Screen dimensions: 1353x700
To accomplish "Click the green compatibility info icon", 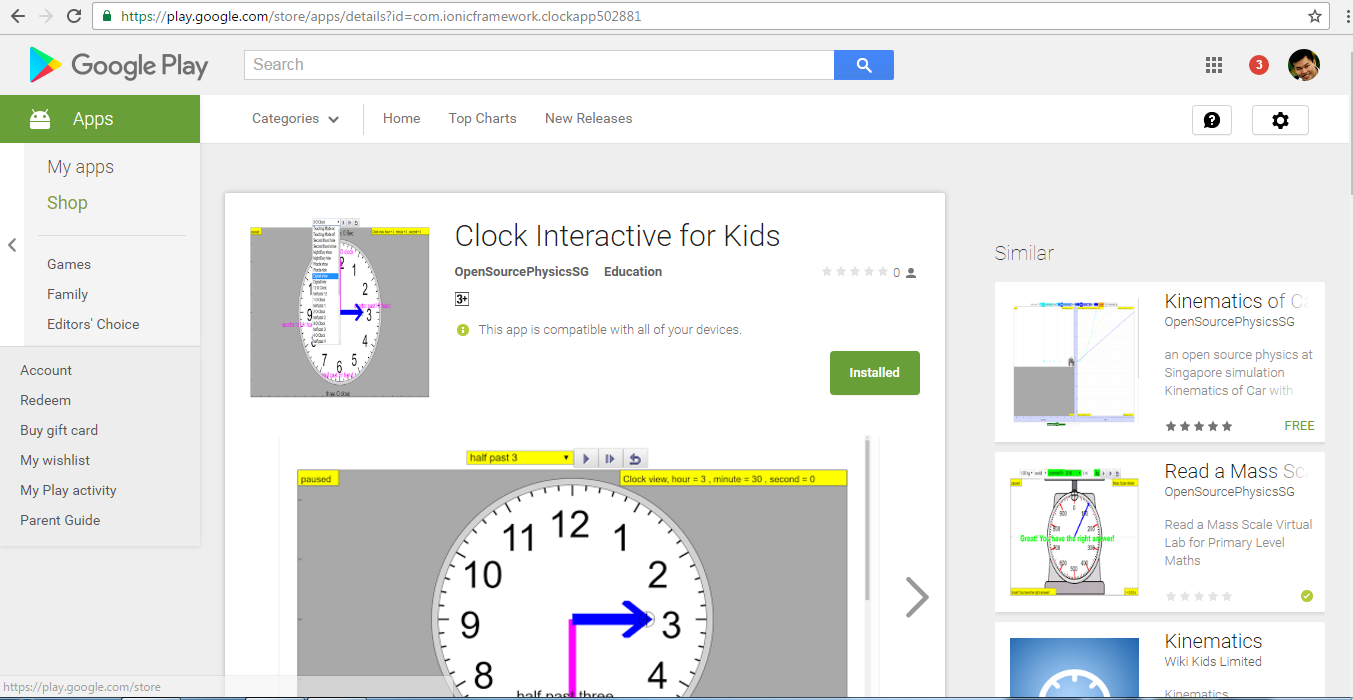I will 462,330.
